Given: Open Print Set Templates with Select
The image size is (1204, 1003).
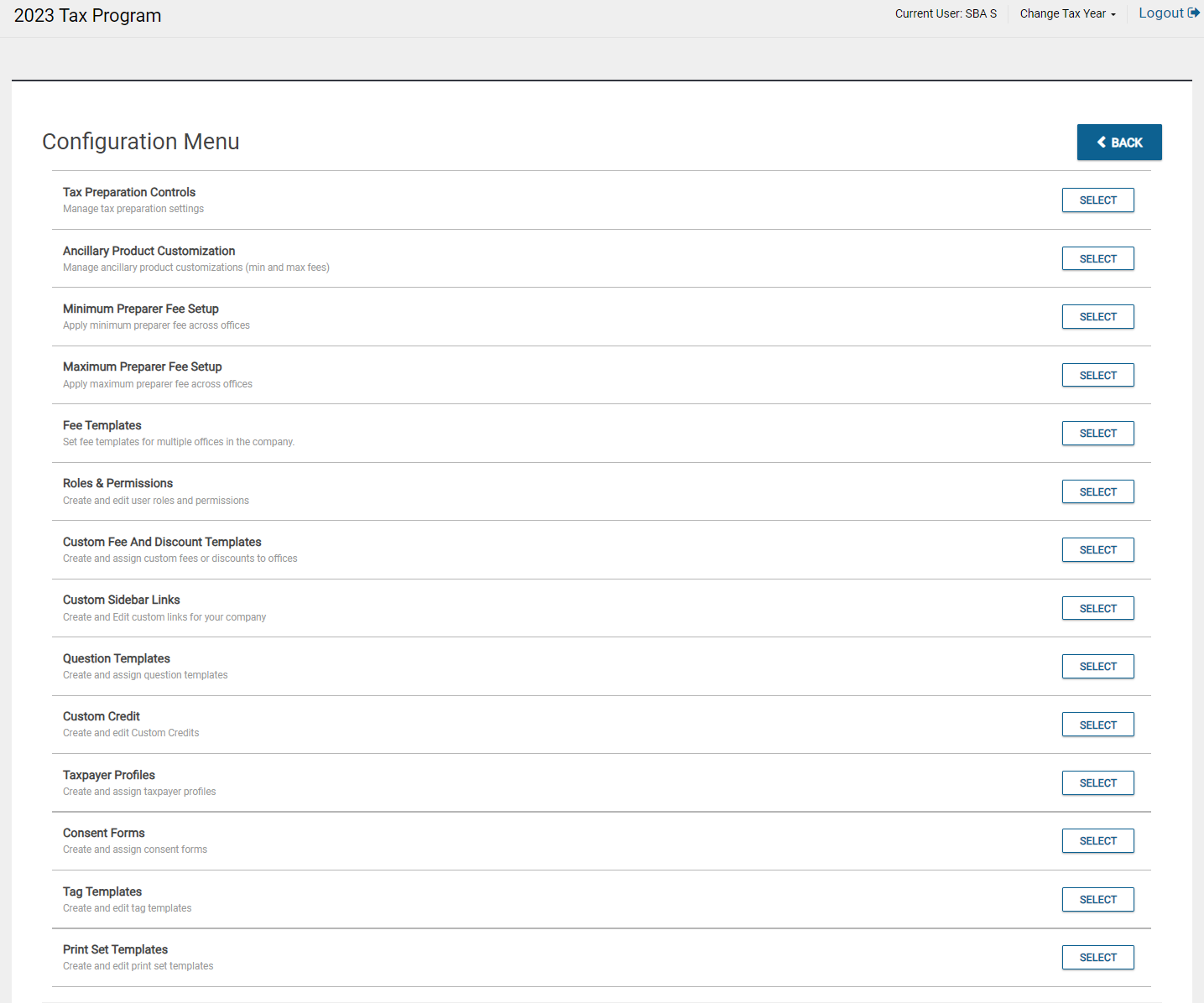Looking at the screenshot, I should [x=1097, y=958].
